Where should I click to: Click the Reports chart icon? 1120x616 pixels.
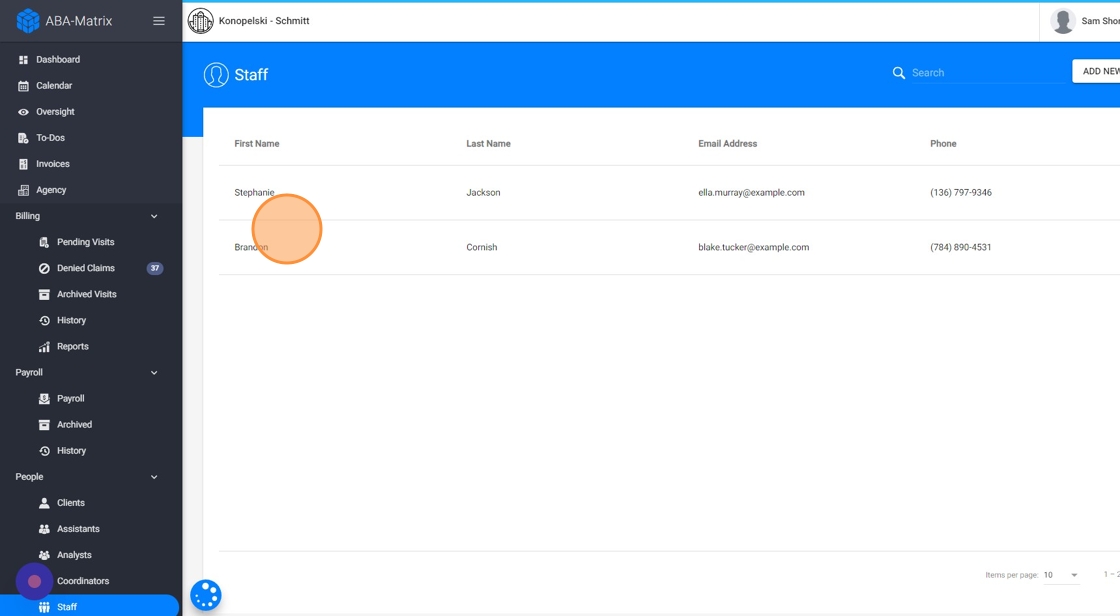44,347
